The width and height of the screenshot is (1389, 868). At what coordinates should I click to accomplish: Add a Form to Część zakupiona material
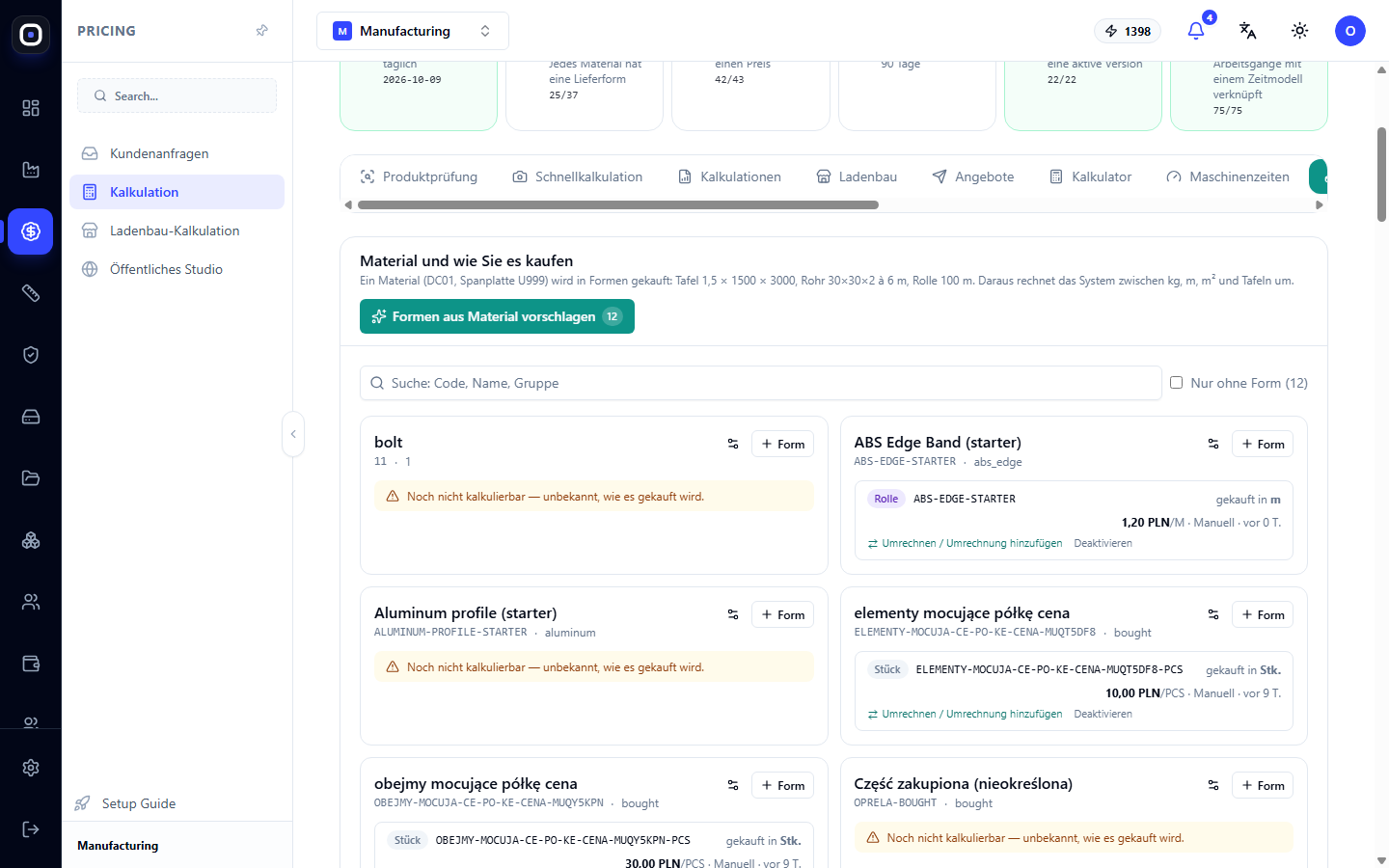click(x=1263, y=785)
